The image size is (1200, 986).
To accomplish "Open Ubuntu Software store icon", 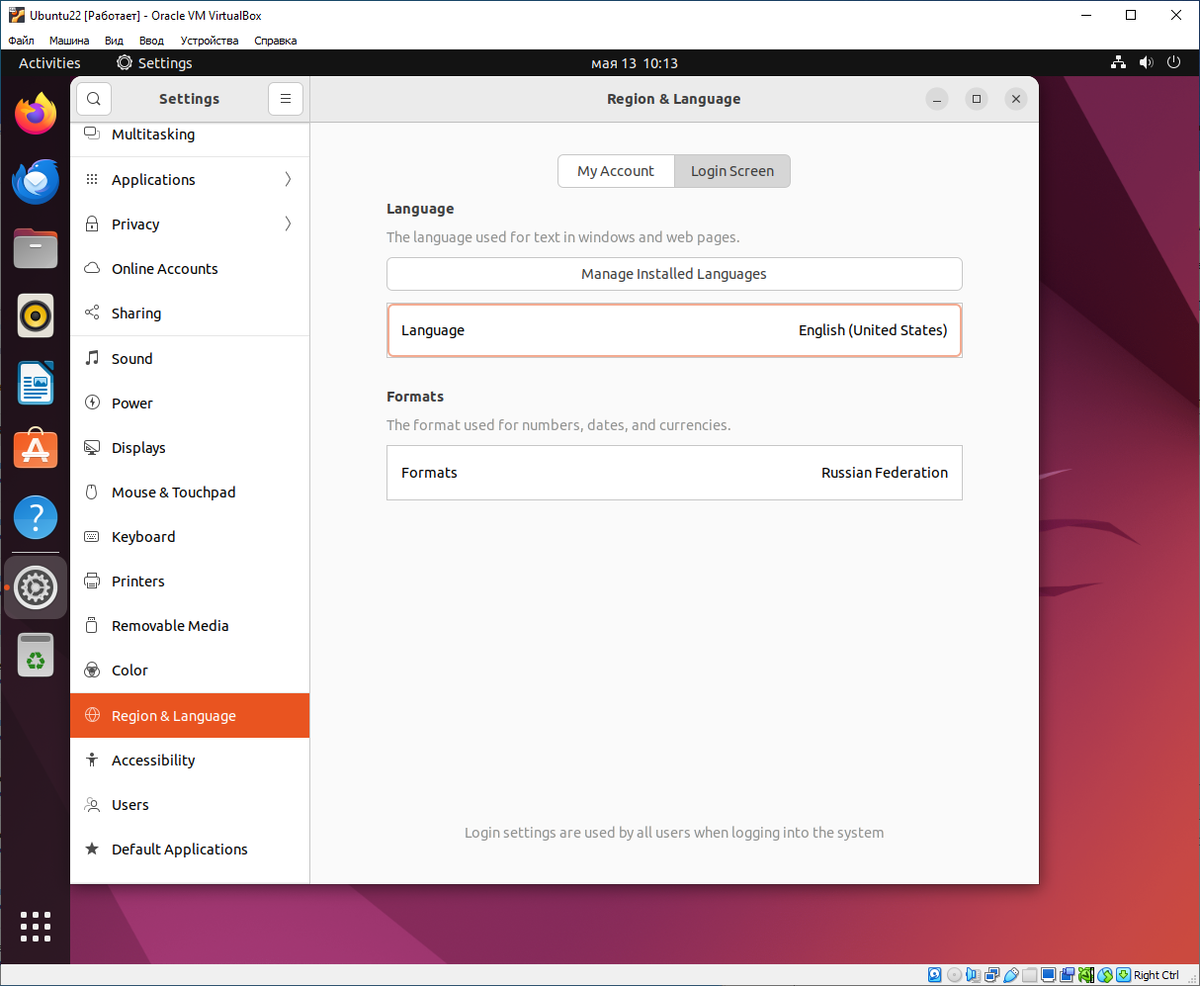I will click(x=36, y=450).
